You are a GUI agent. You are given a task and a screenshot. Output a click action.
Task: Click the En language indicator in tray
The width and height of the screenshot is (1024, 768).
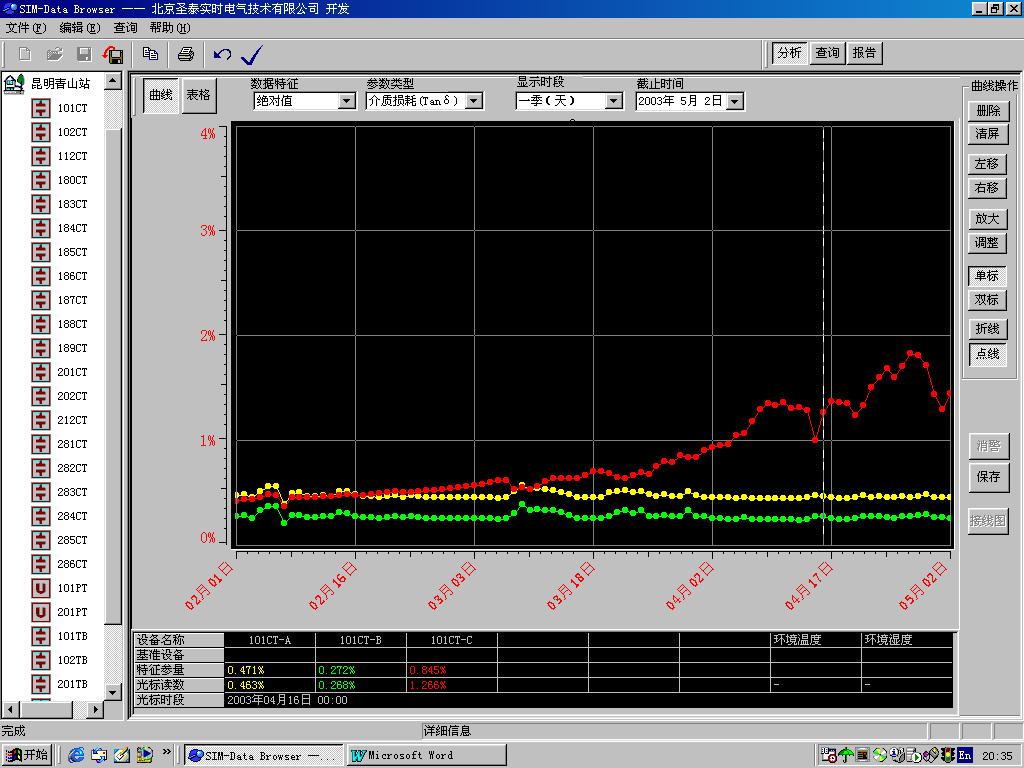pos(965,756)
